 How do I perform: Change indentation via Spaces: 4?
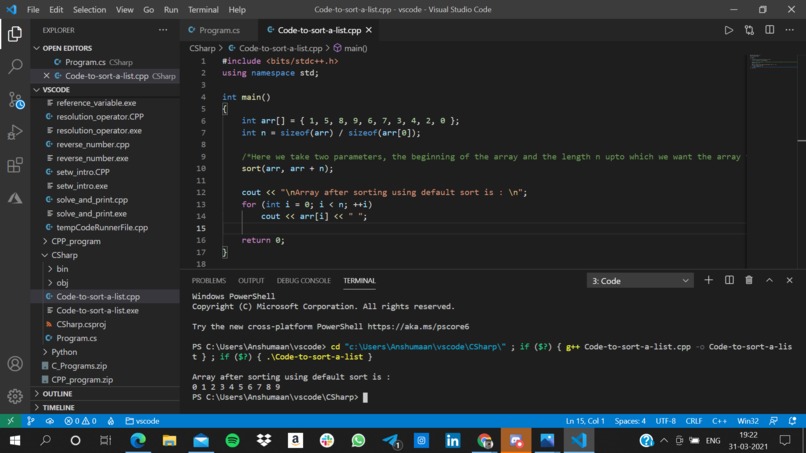click(x=630, y=421)
